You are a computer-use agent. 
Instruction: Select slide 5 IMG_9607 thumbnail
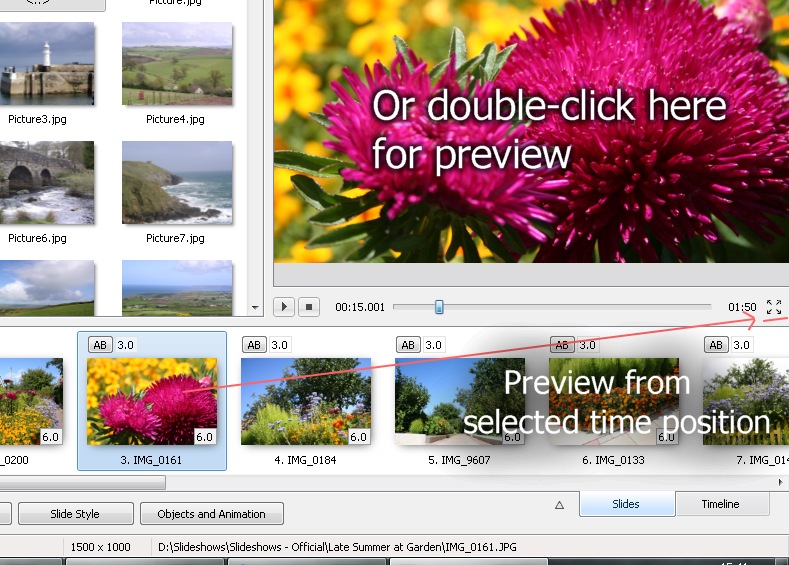(x=460, y=401)
